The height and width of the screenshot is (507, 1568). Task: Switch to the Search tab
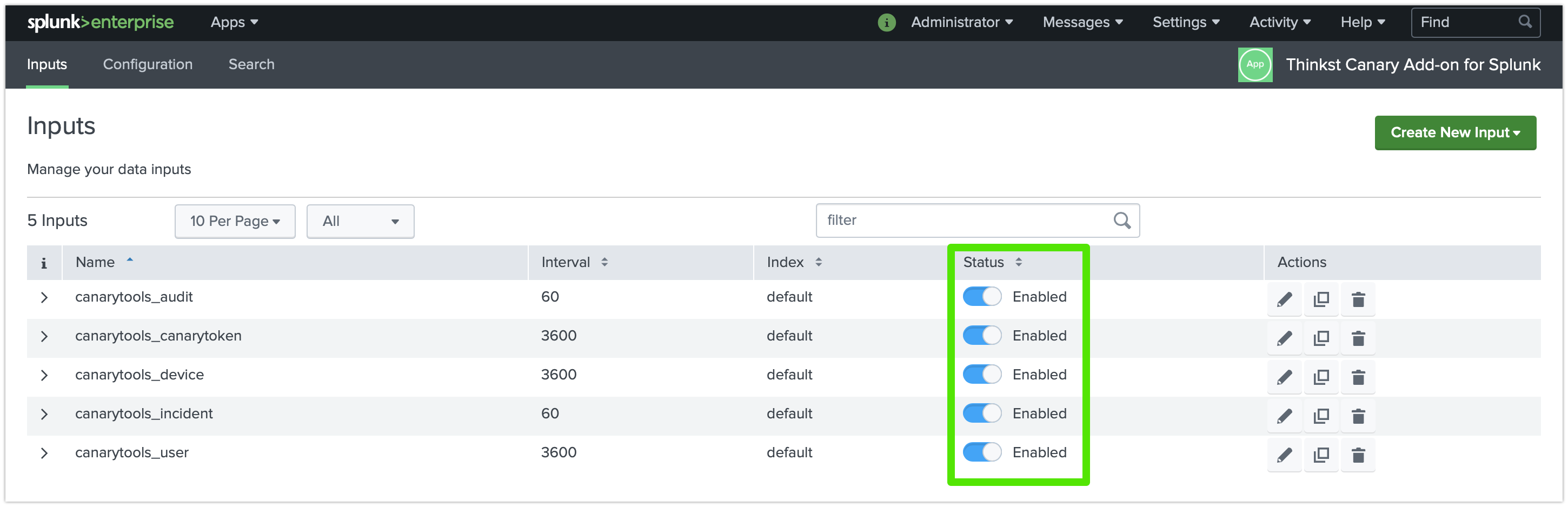pos(251,64)
